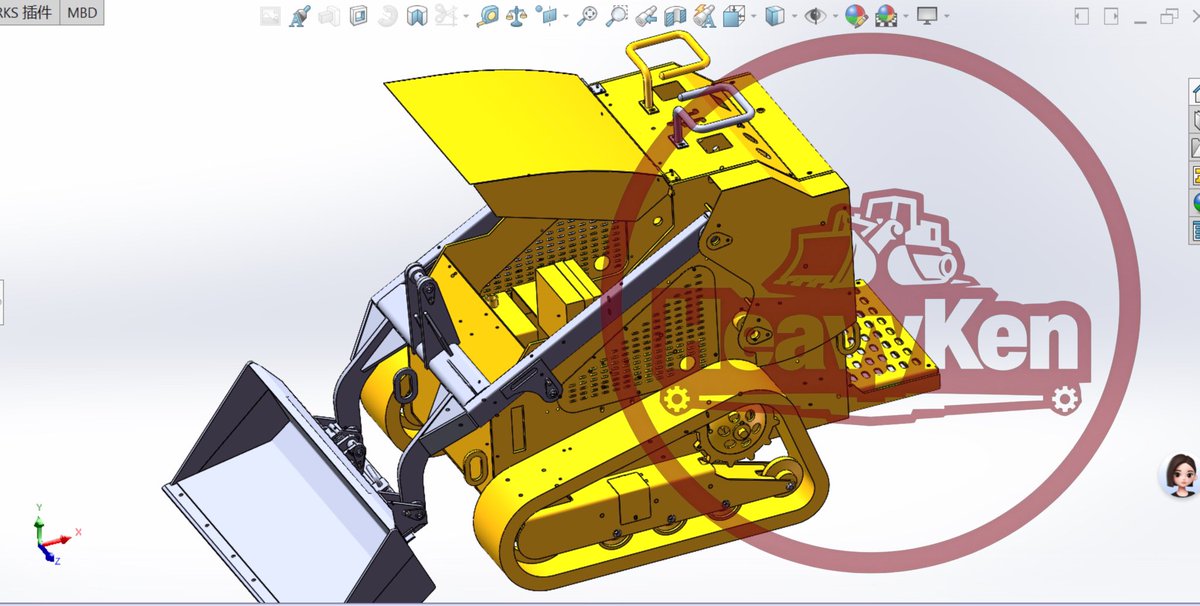
Task: Select the Zoom to Area tool
Action: (x=616, y=14)
